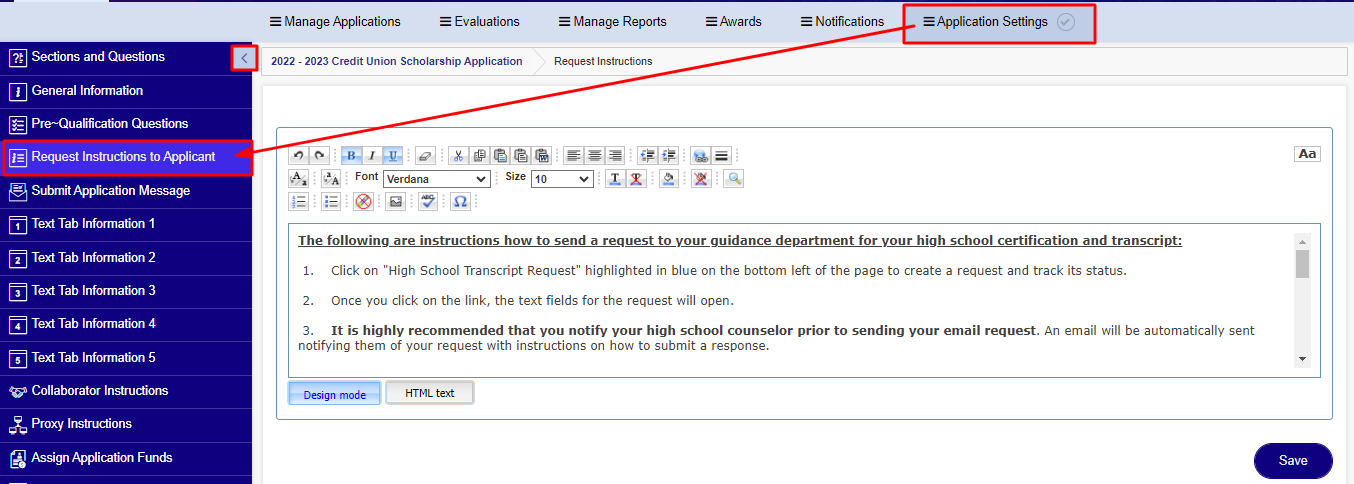Open Submit Application Message
The height and width of the screenshot is (484, 1354).
click(126, 191)
